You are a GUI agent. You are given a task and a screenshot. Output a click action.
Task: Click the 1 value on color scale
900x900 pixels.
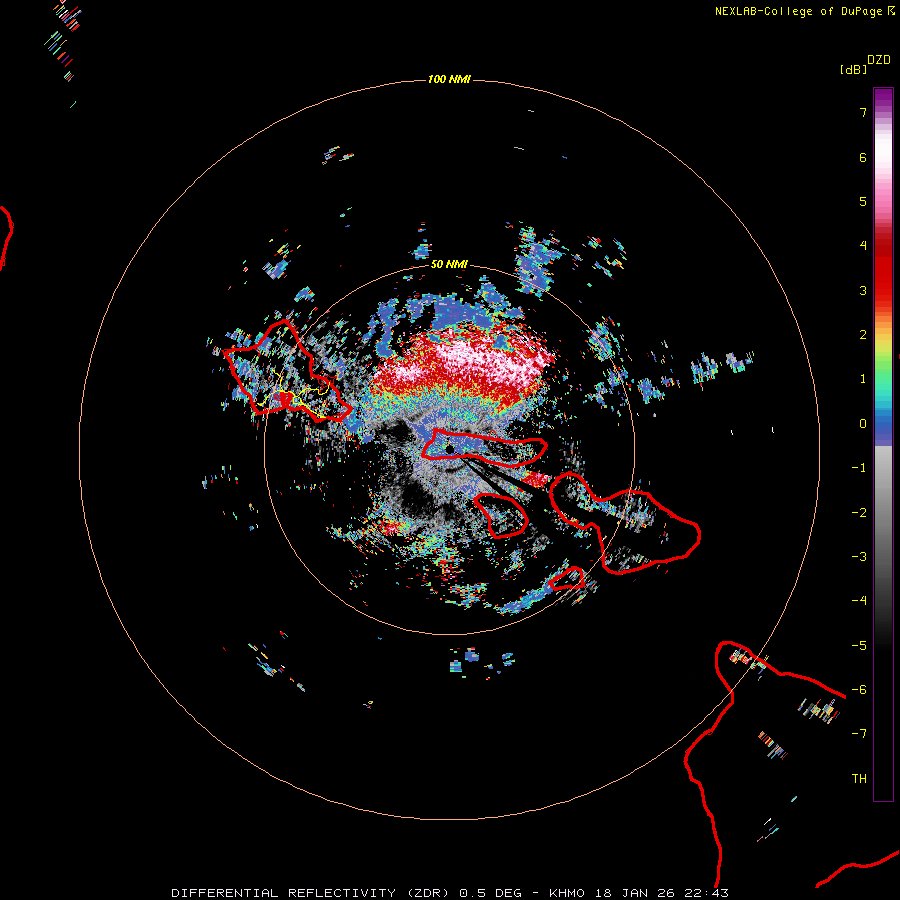863,379
